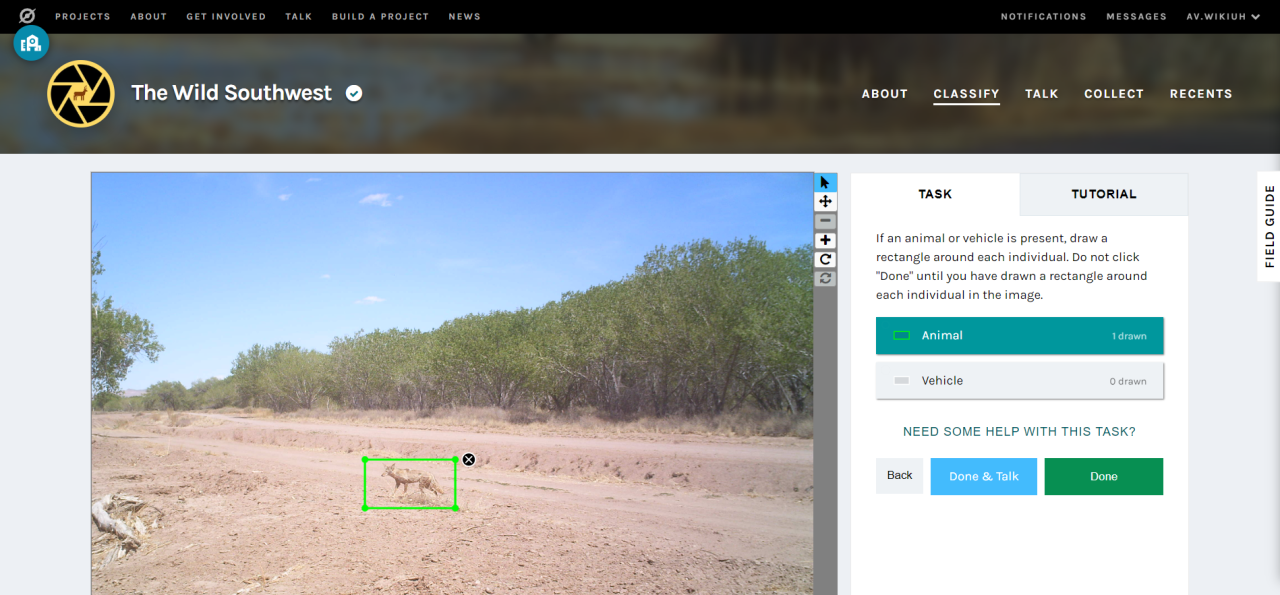Click the zoom out minus button
This screenshot has height=595, width=1280.
[825, 221]
